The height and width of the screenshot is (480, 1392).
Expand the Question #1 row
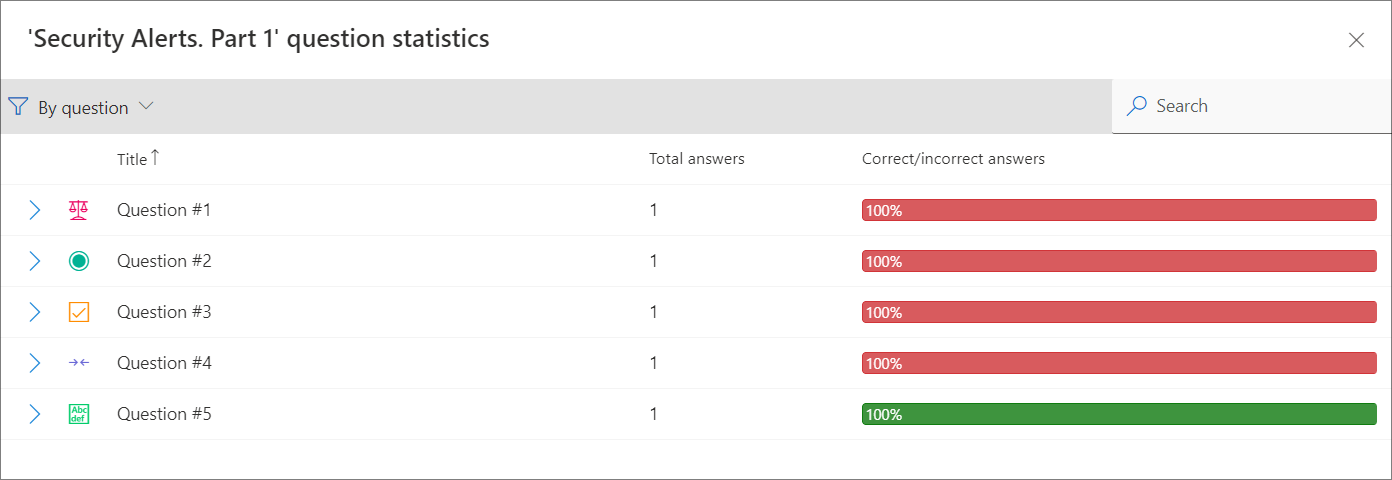click(x=34, y=210)
